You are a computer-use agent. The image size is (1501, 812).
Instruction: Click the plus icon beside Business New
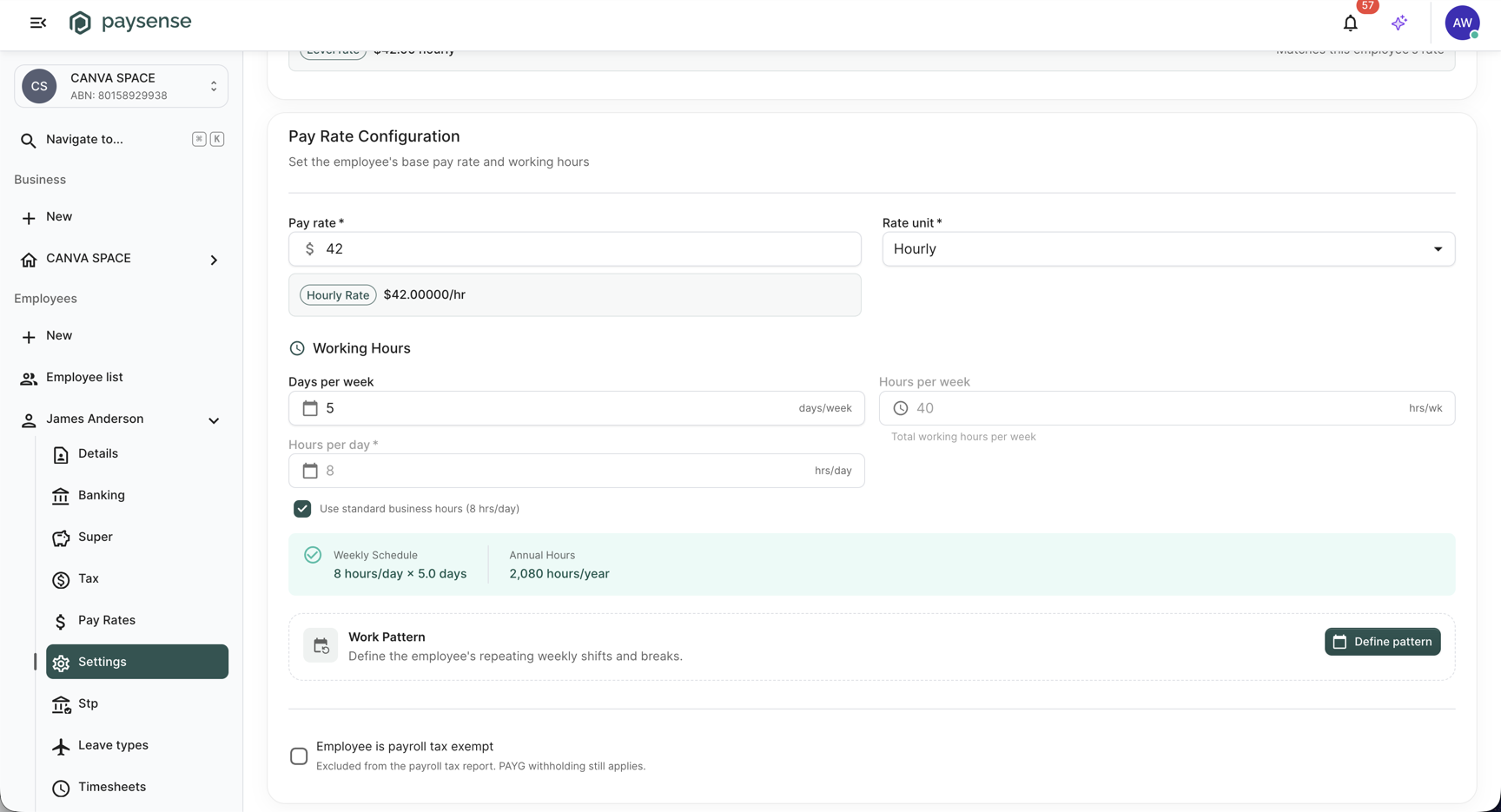coord(29,218)
